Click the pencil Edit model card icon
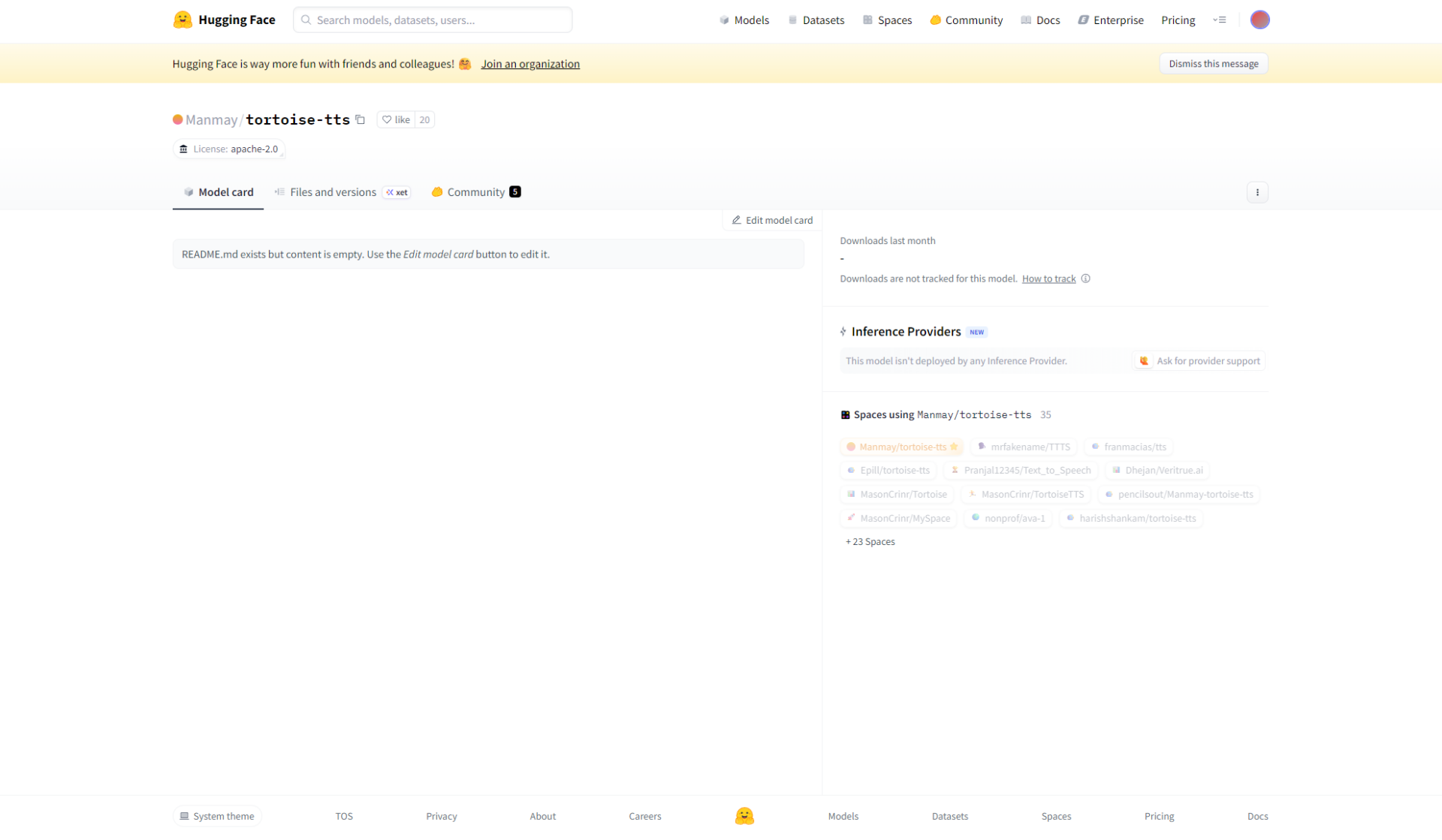 (737, 220)
